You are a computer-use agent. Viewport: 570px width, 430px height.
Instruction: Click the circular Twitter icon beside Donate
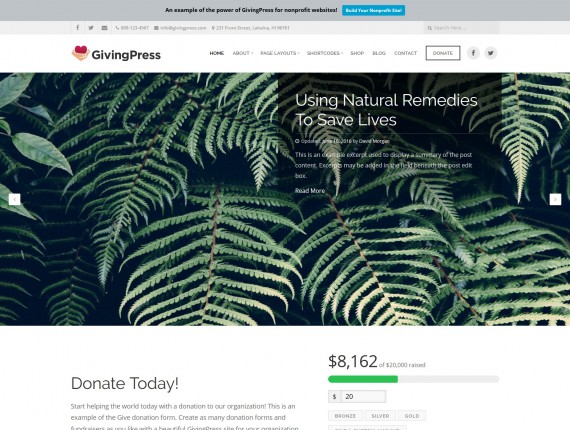click(x=490, y=53)
